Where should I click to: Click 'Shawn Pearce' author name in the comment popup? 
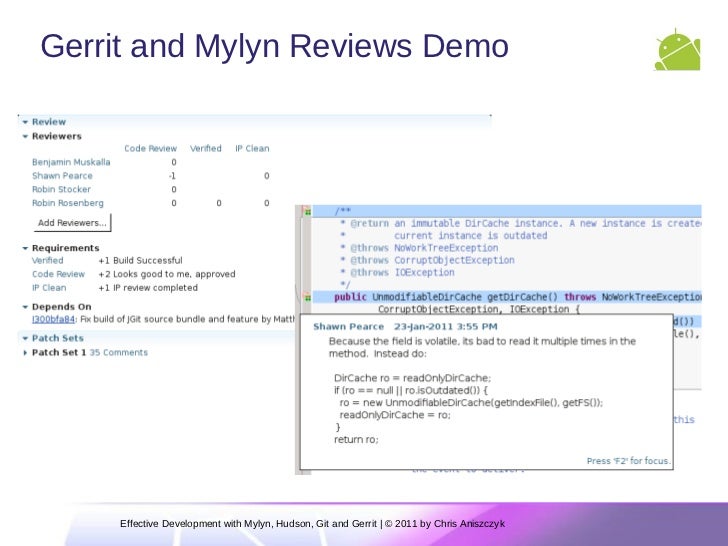[x=349, y=327]
